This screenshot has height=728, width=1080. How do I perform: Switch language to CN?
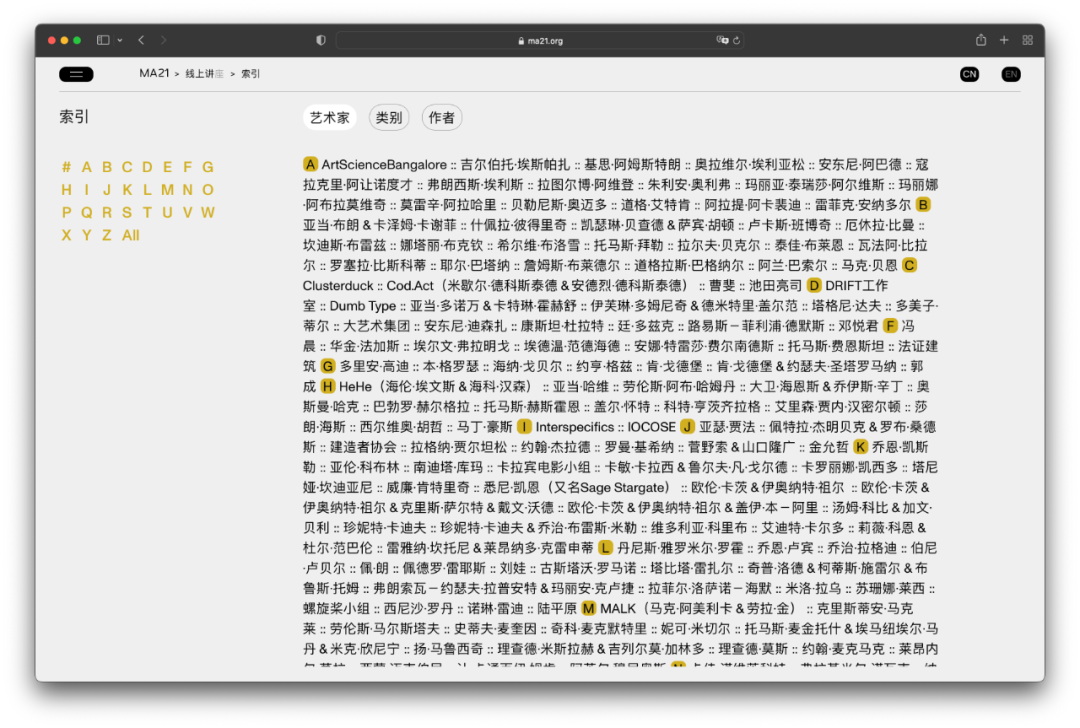pos(969,74)
